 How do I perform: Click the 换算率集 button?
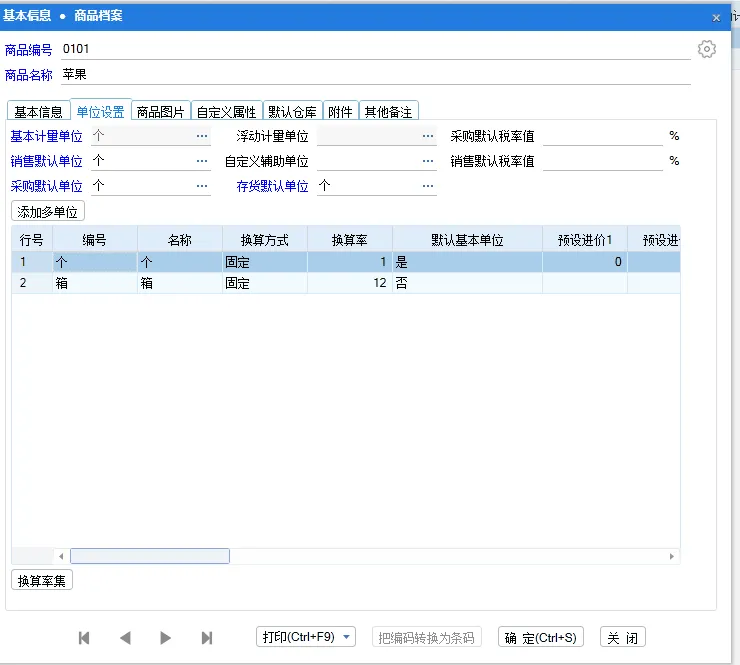42,581
